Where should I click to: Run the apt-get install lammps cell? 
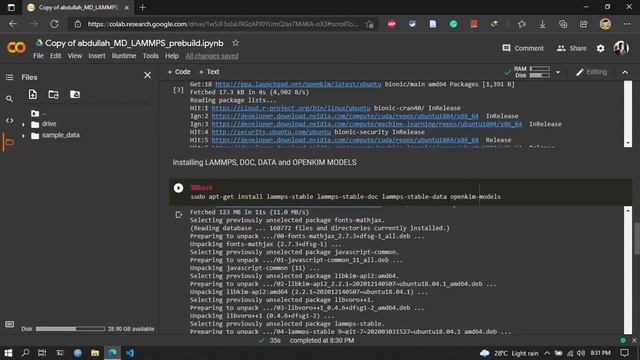[x=178, y=188]
